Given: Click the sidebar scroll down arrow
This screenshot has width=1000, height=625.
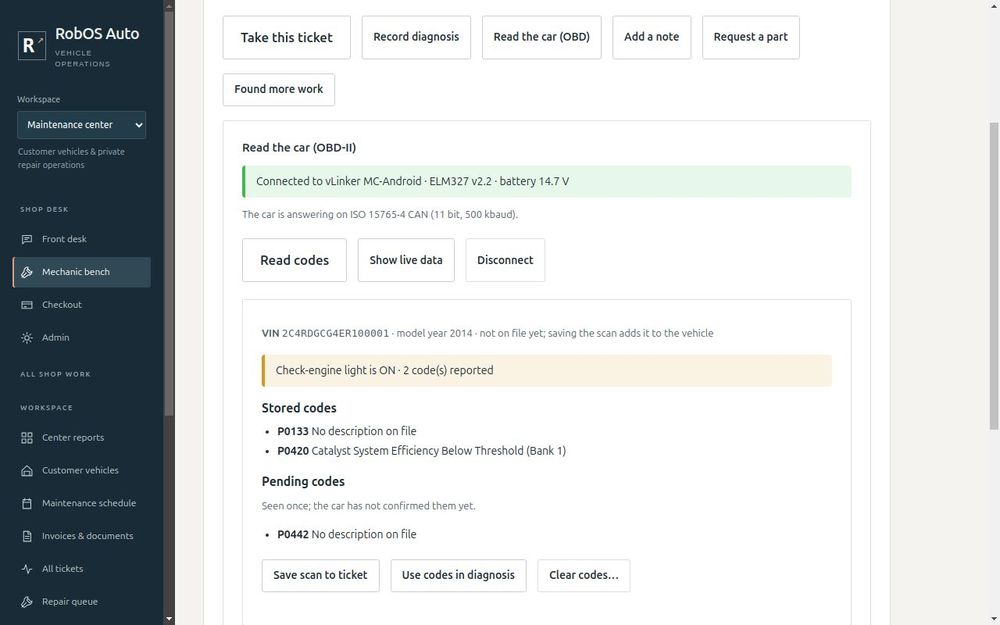Looking at the screenshot, I should (169, 619).
